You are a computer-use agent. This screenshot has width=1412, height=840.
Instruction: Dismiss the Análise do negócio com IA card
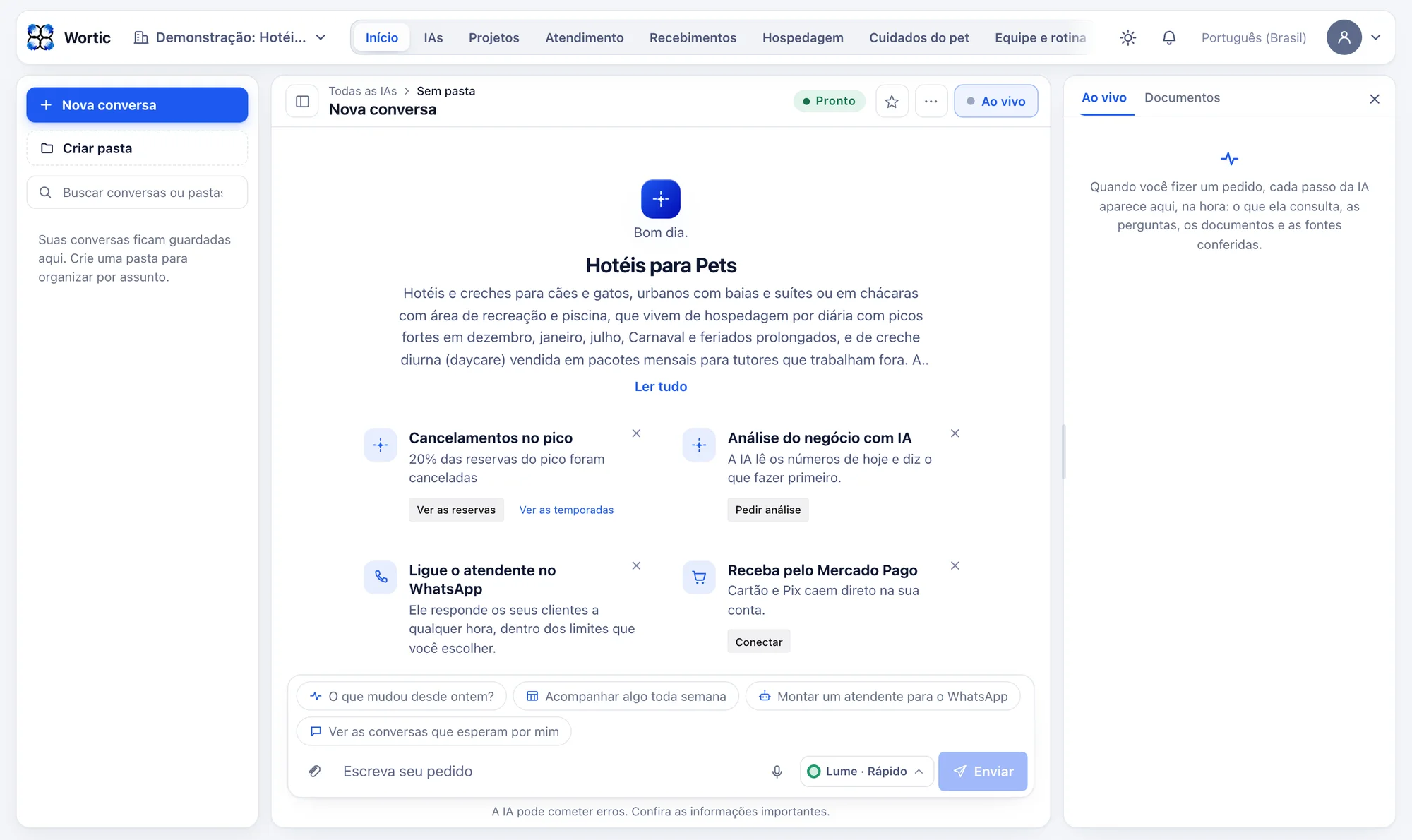[955, 433]
